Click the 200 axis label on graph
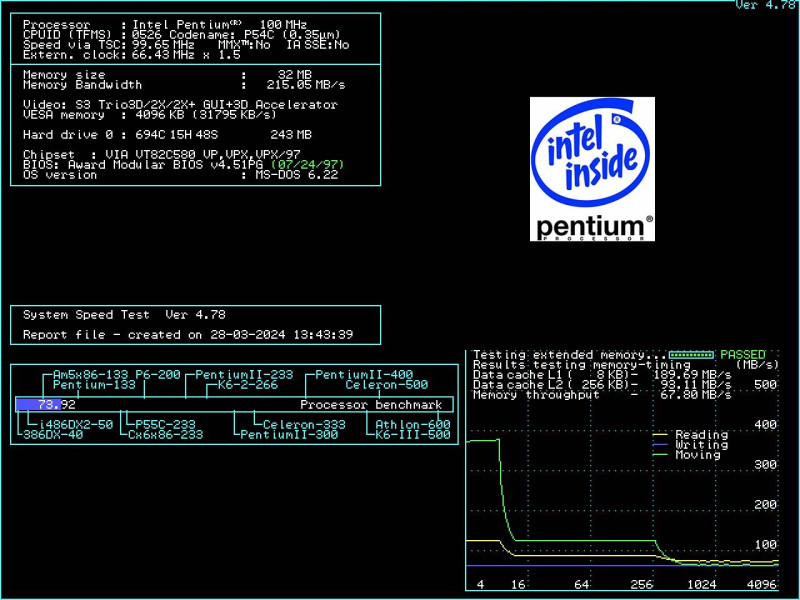This screenshot has width=800, height=600. coord(766,505)
